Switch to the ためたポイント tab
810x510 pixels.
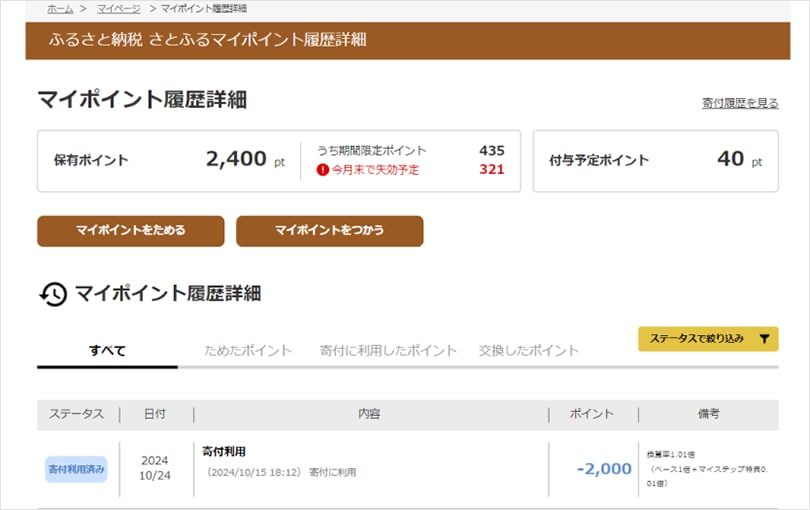(x=248, y=351)
